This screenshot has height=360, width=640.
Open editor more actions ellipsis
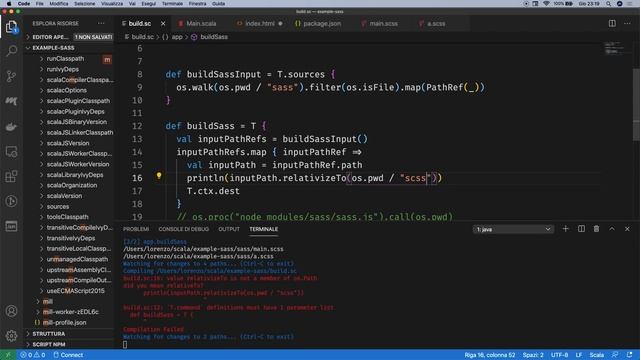627,24
